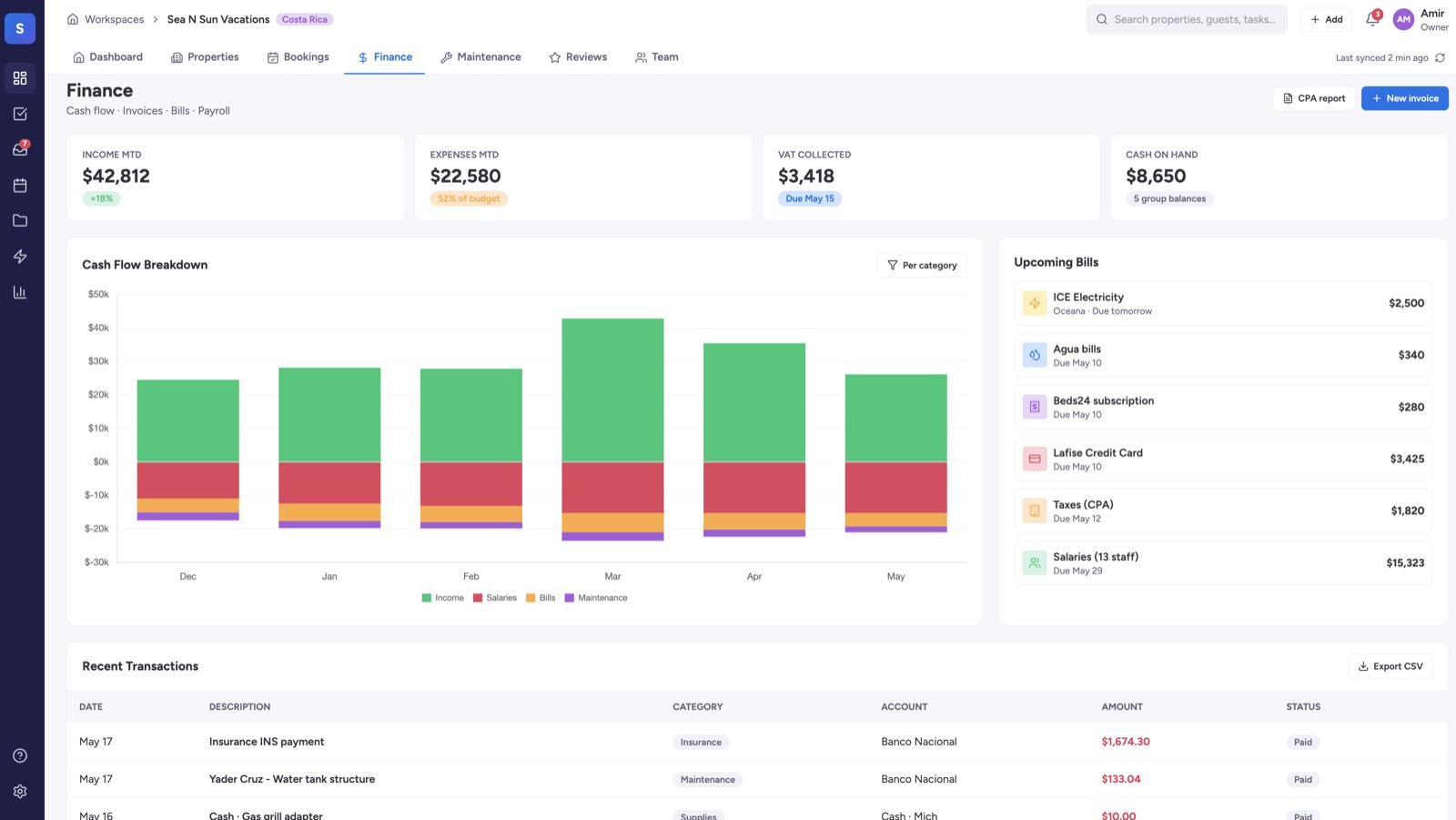1456x820 pixels.
Task: Click the Lafise Credit Card icon
Action: click(x=1035, y=459)
